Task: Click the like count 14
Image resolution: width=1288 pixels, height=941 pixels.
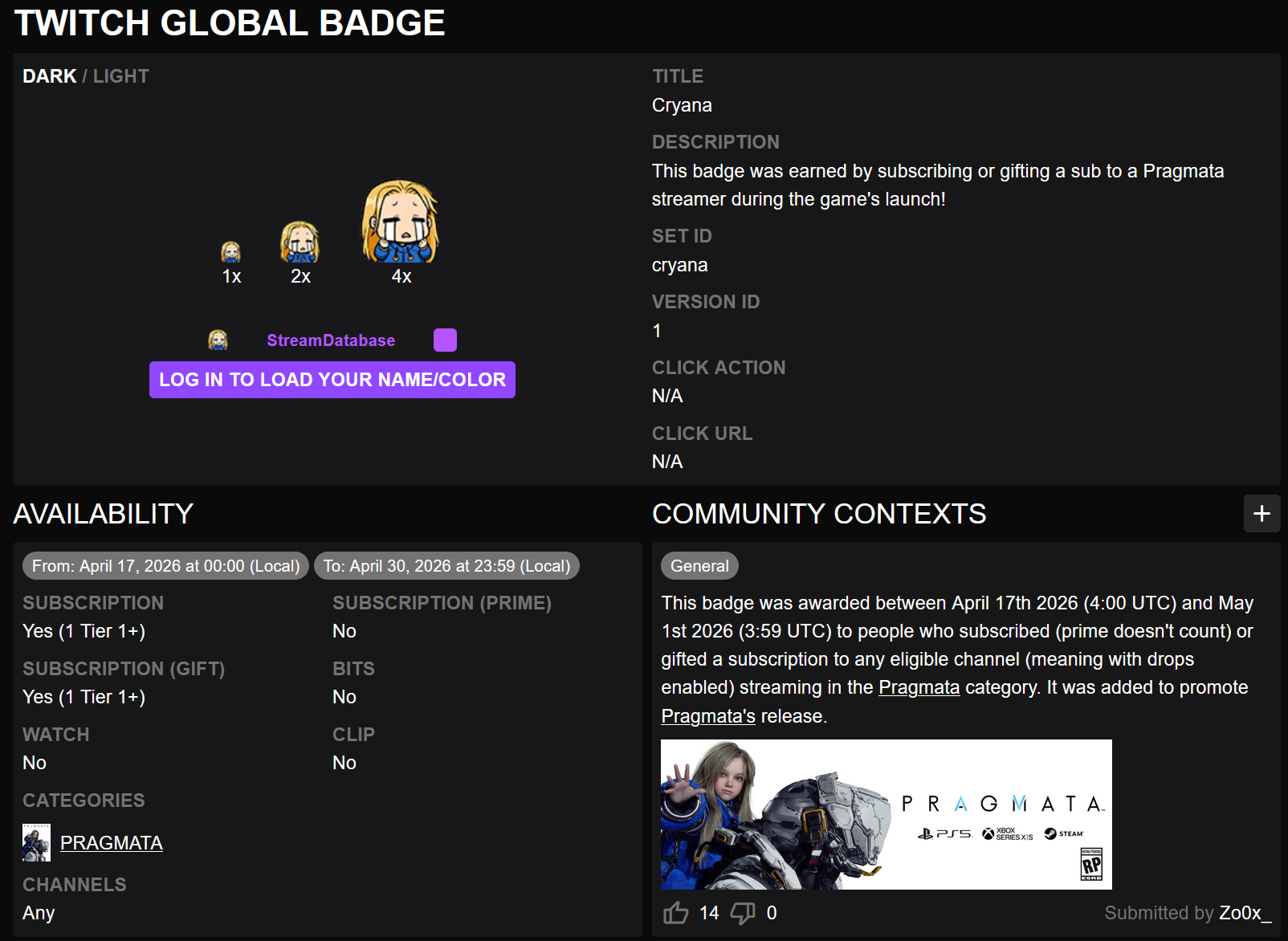Action: click(x=709, y=913)
